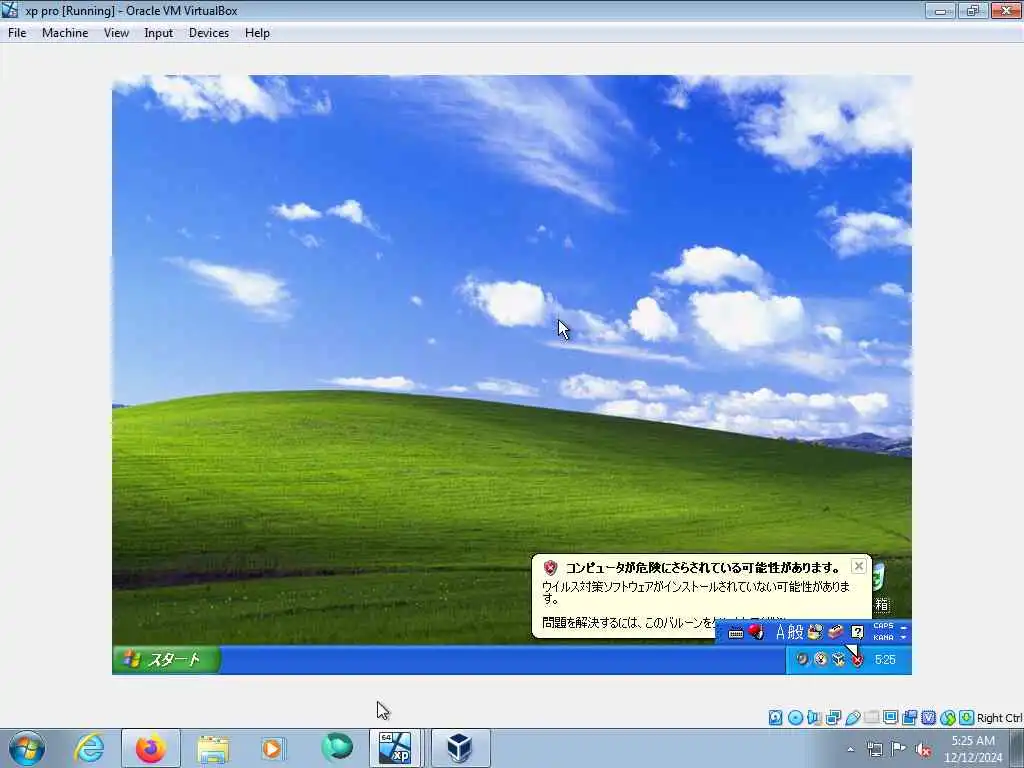
Task: Minimize the language bar with small dash
Action: tap(904, 627)
